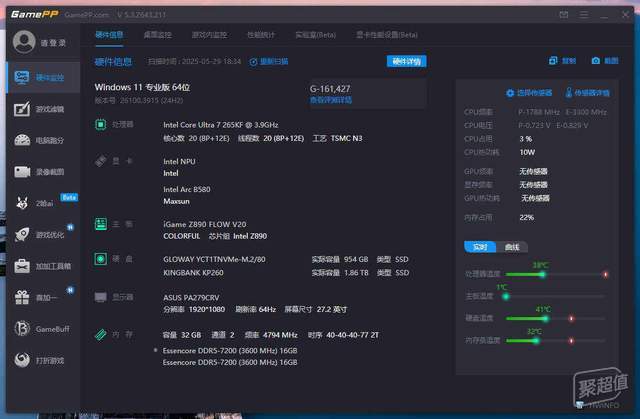
Task: Click the green memory stick icon
Action: [101, 335]
